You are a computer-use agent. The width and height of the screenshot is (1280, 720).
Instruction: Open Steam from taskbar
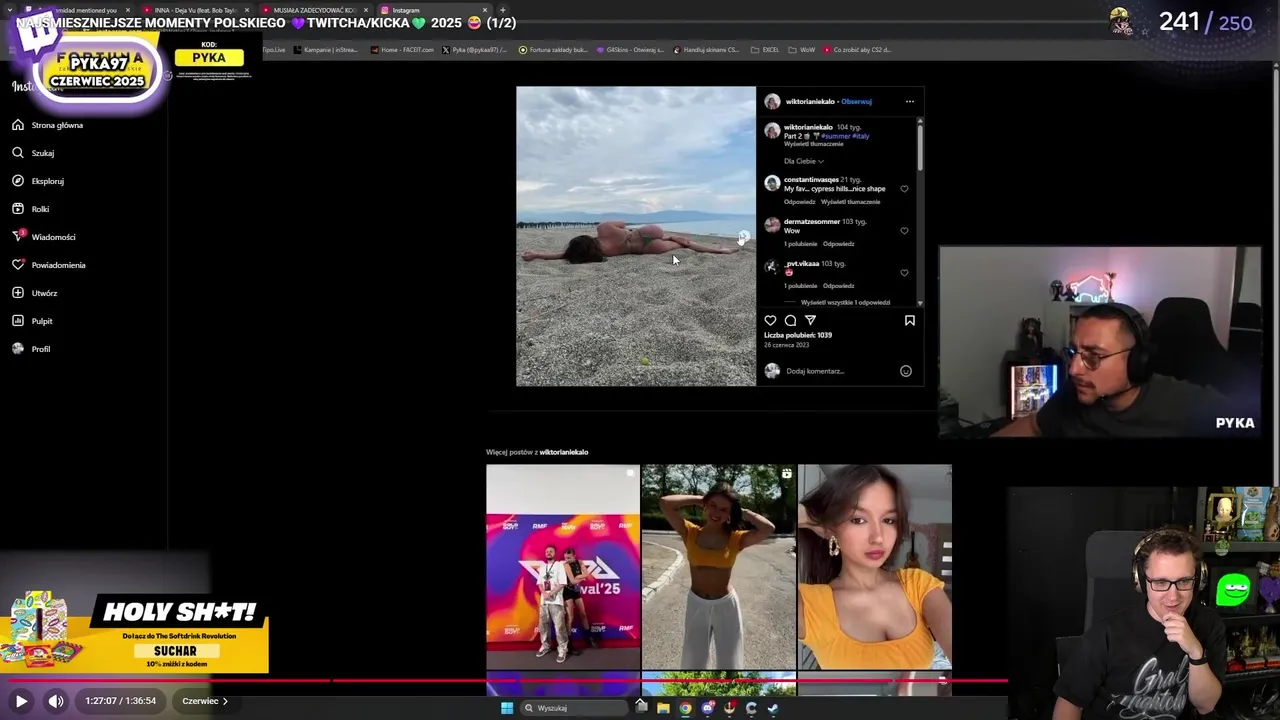[773, 708]
